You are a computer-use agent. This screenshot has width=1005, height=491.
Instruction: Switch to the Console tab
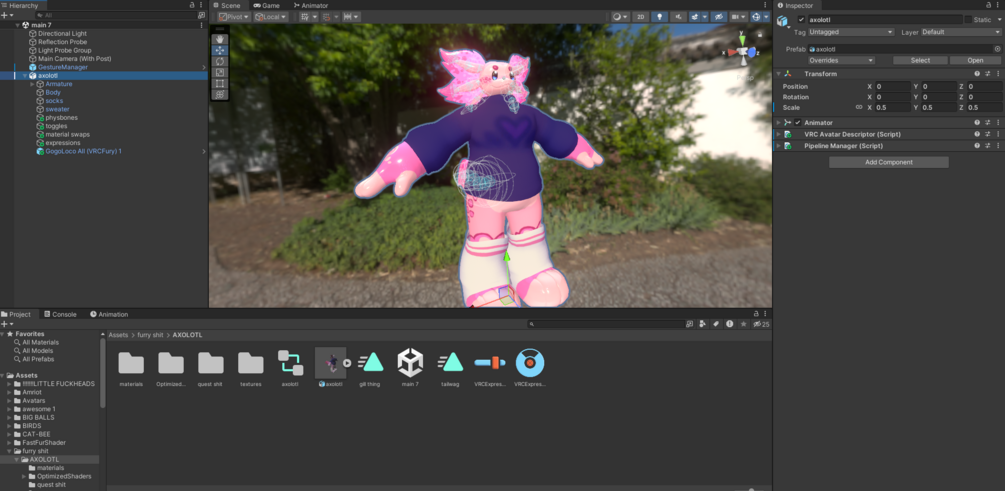click(x=60, y=314)
